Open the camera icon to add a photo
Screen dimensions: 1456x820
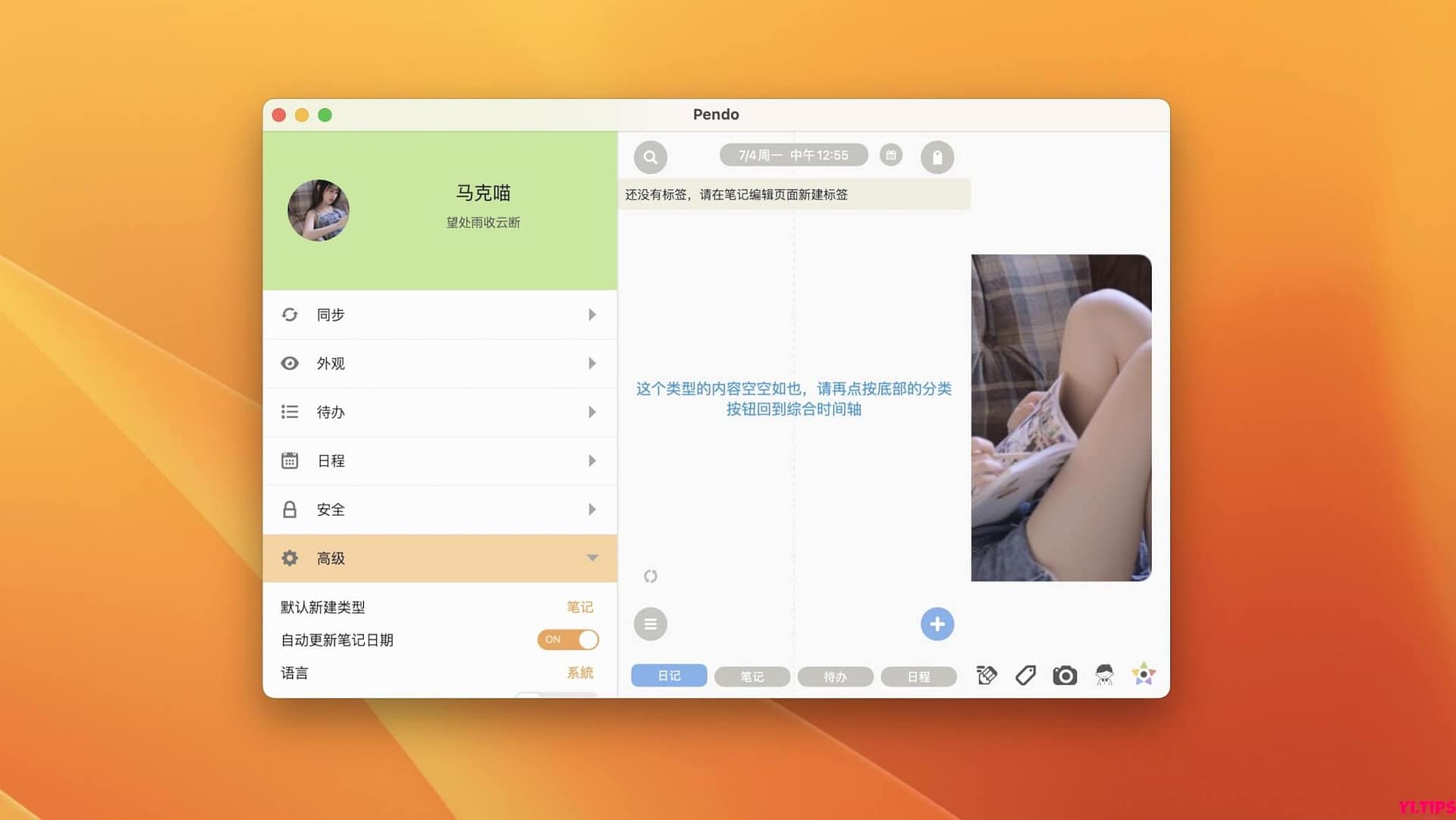coord(1064,674)
